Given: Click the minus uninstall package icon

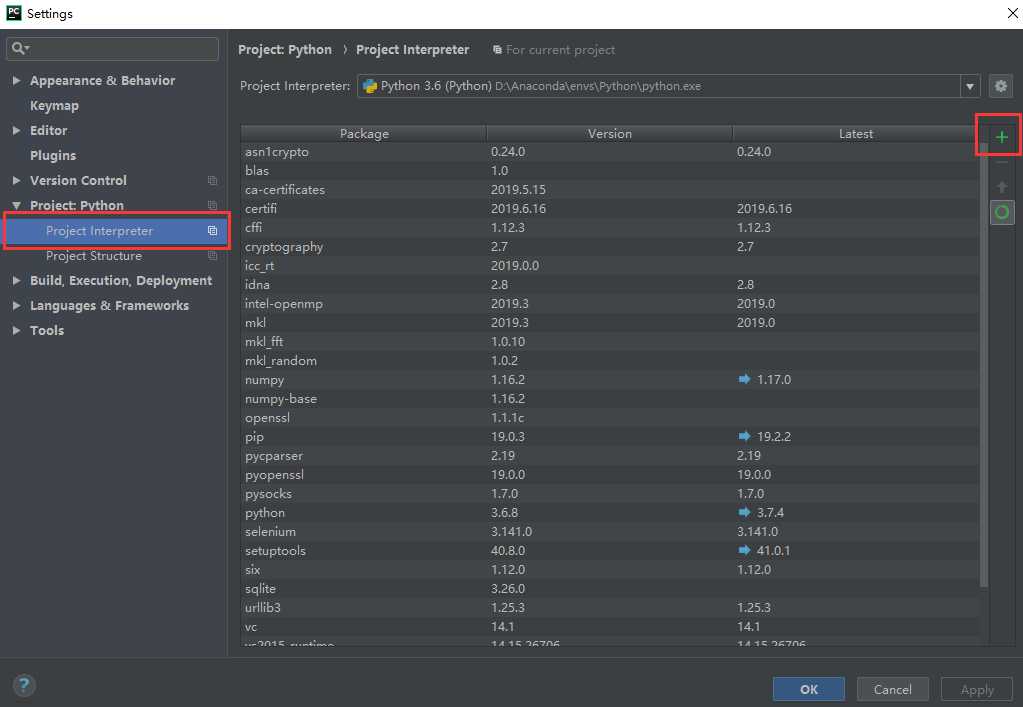Looking at the screenshot, I should click(x=1001, y=162).
